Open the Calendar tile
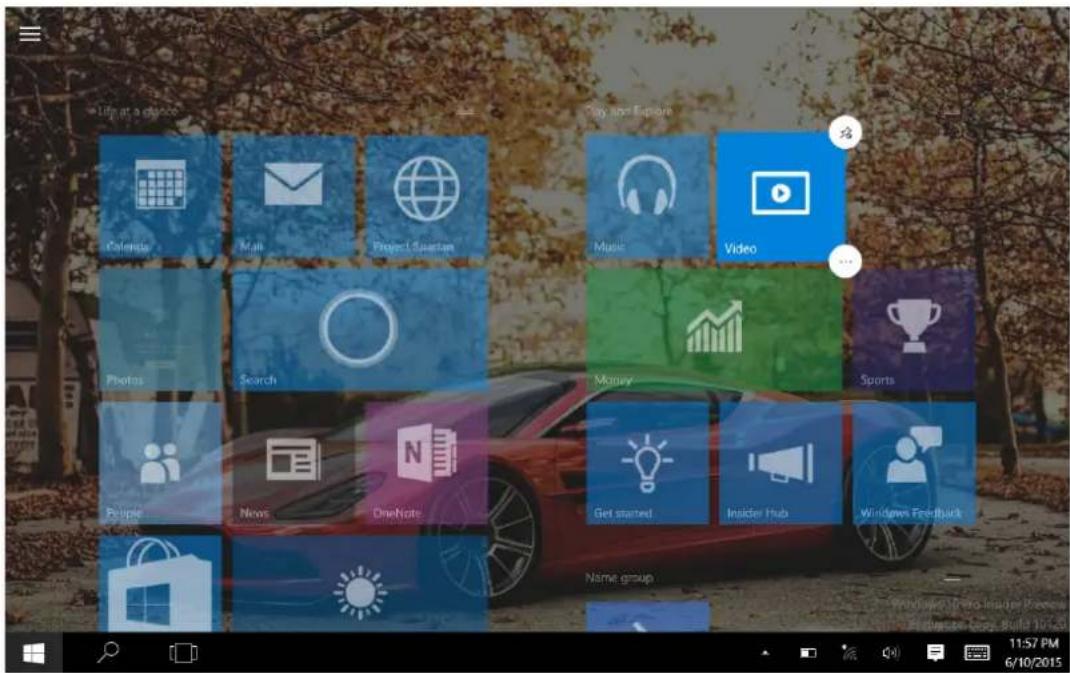Image resolution: width=1070 pixels, height=673 pixels. coord(160,196)
